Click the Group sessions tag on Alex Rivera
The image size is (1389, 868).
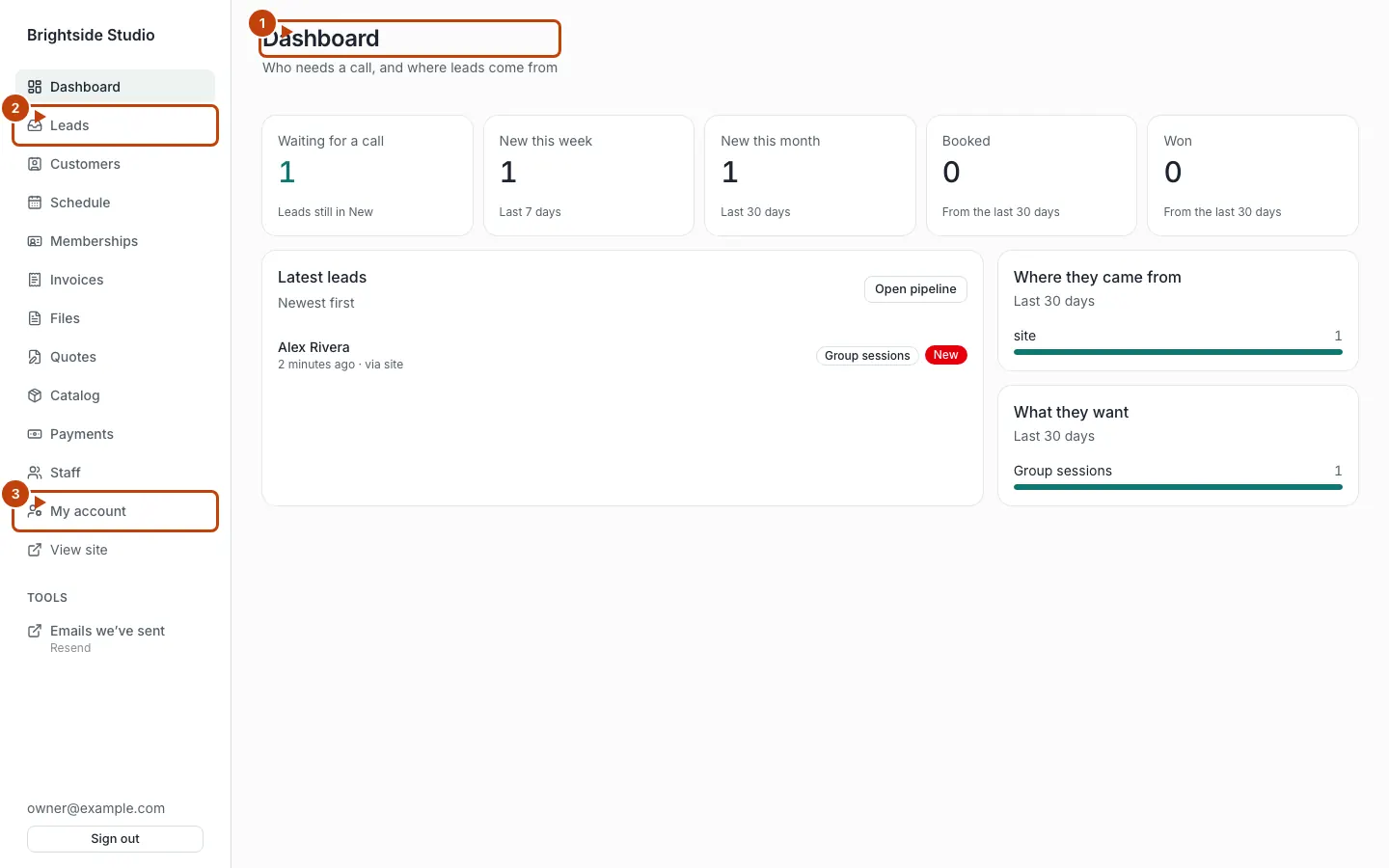867,356
